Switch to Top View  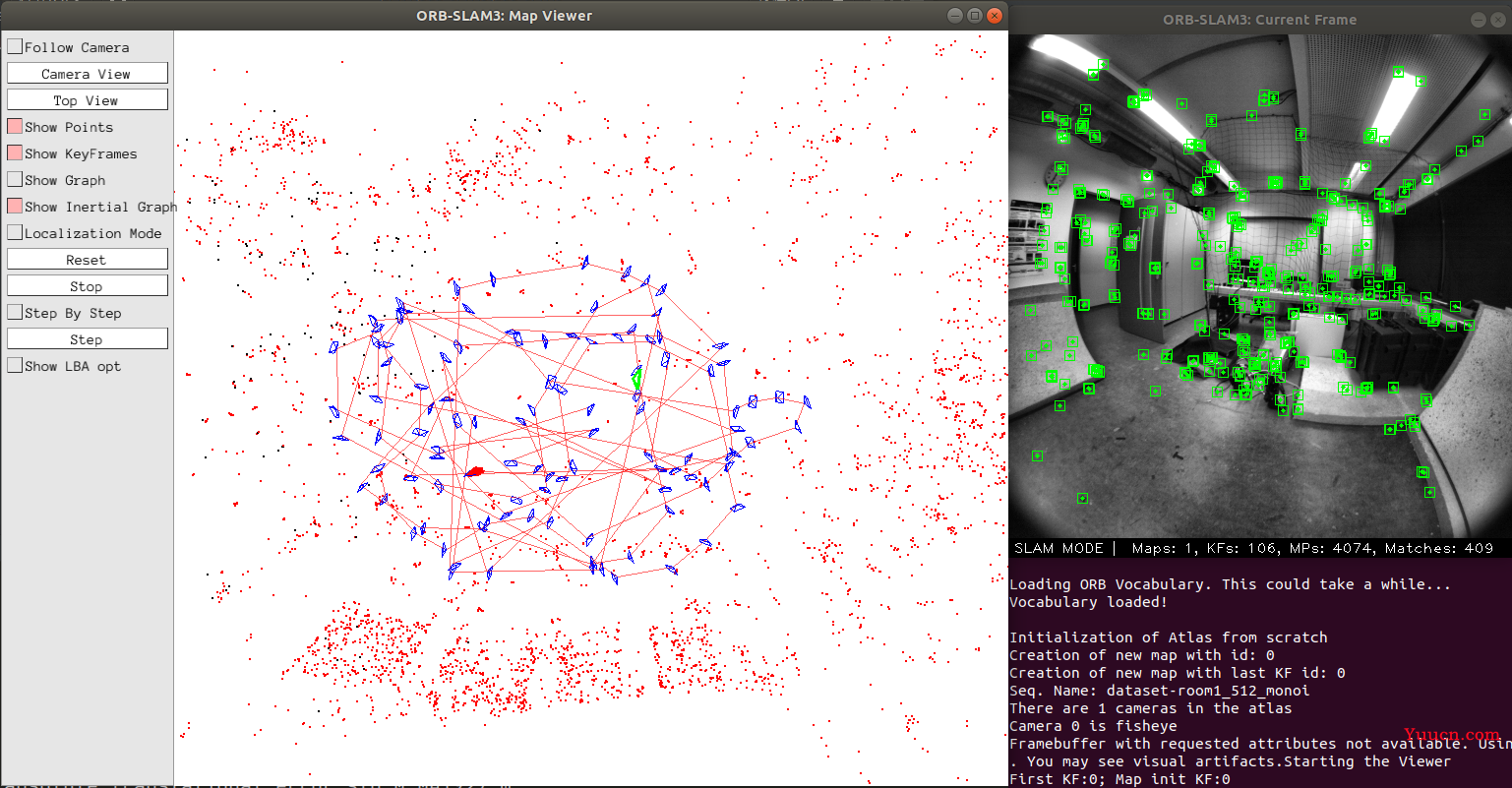87,100
